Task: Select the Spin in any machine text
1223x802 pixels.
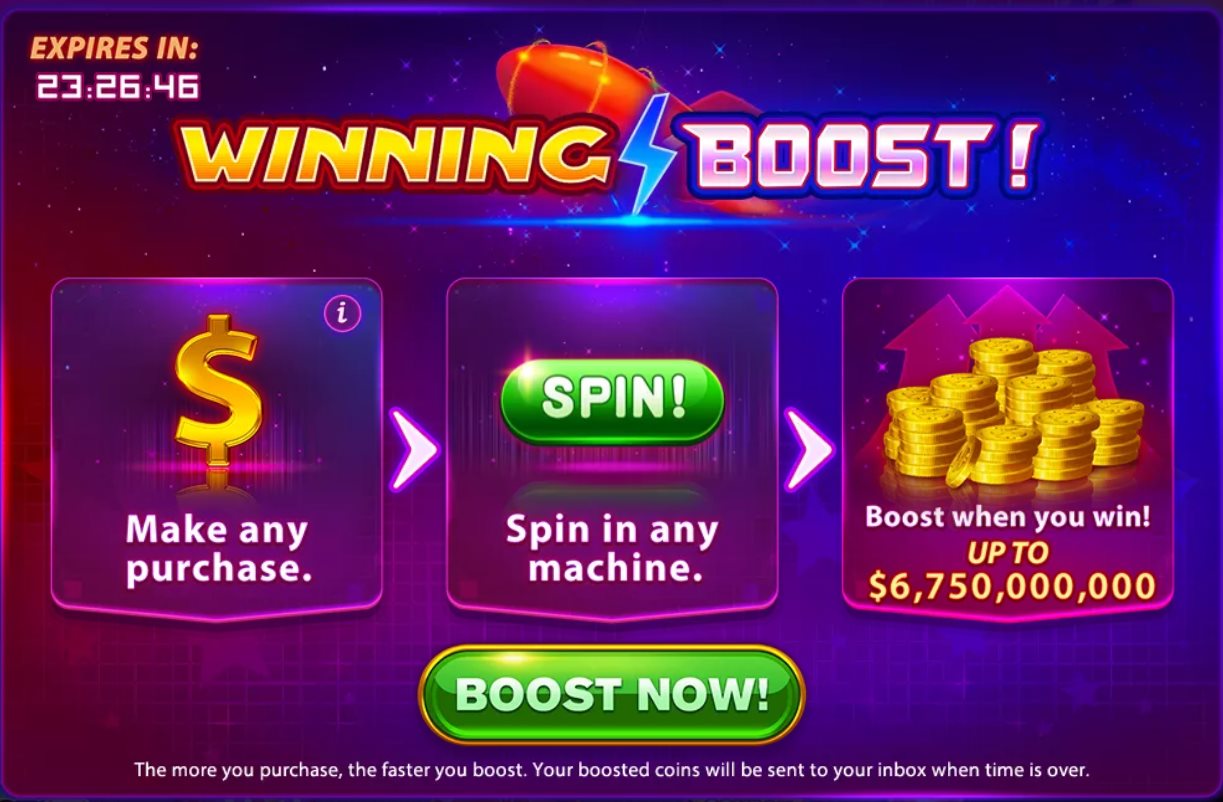Action: (612, 549)
